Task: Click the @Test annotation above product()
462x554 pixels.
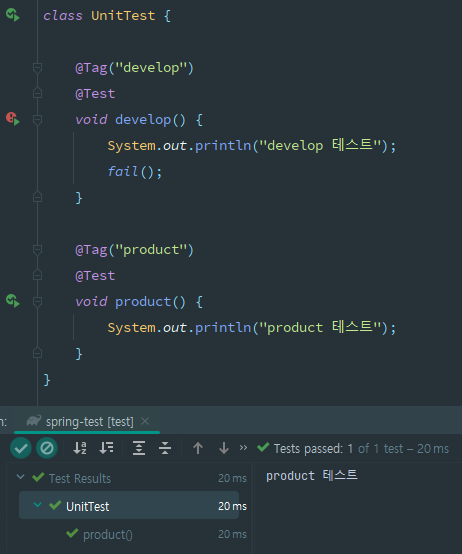Action: coord(95,276)
